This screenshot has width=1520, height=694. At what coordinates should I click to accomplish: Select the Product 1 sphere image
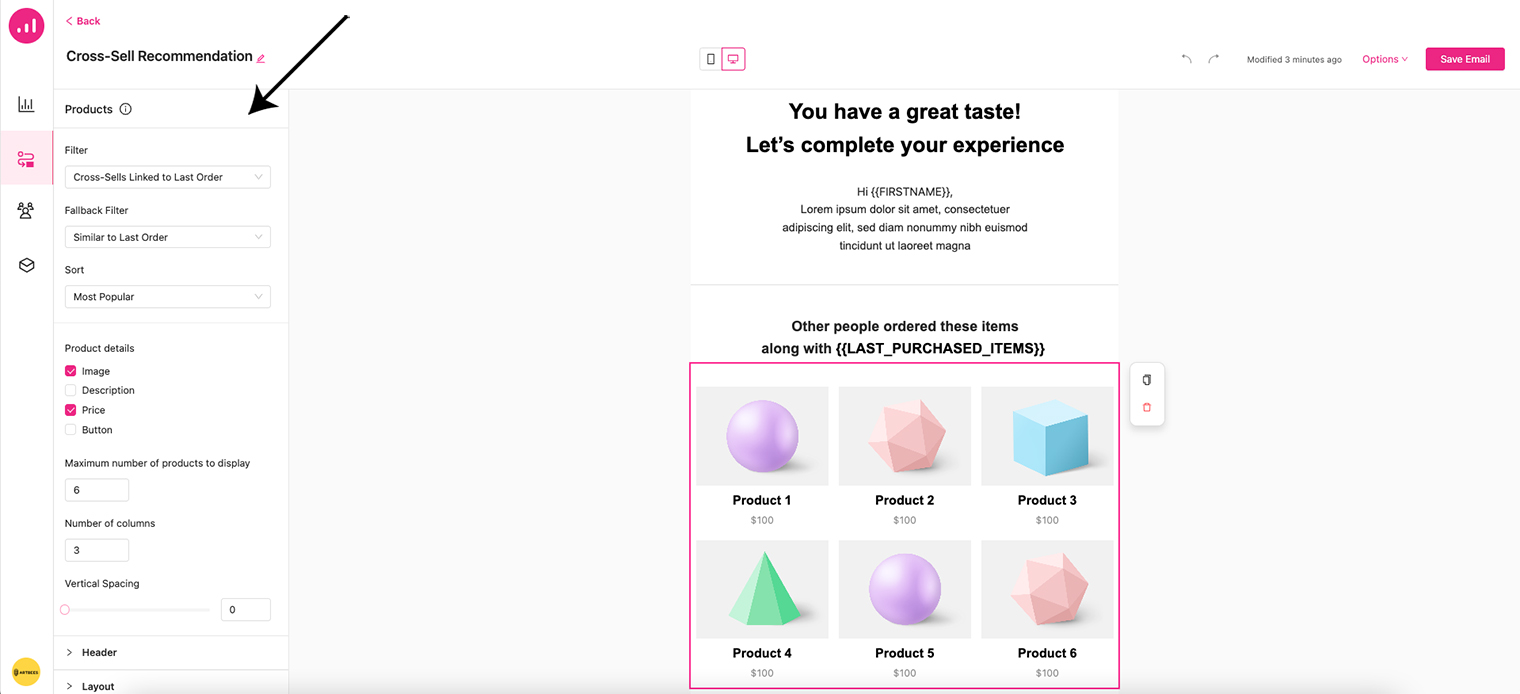pyautogui.click(x=762, y=436)
